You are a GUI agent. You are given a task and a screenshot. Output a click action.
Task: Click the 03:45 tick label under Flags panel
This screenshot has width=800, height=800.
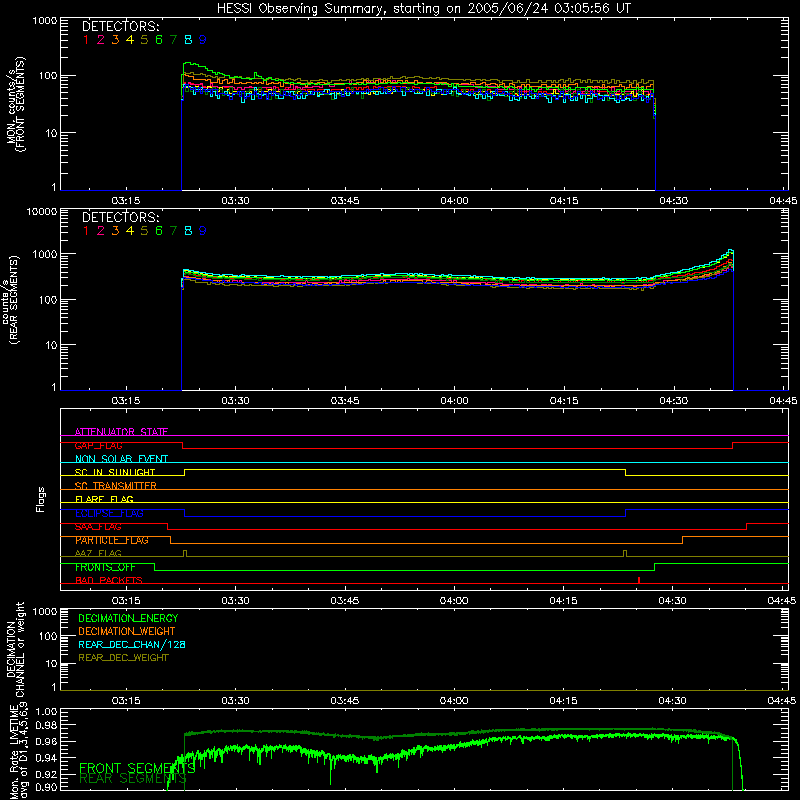[x=344, y=601]
